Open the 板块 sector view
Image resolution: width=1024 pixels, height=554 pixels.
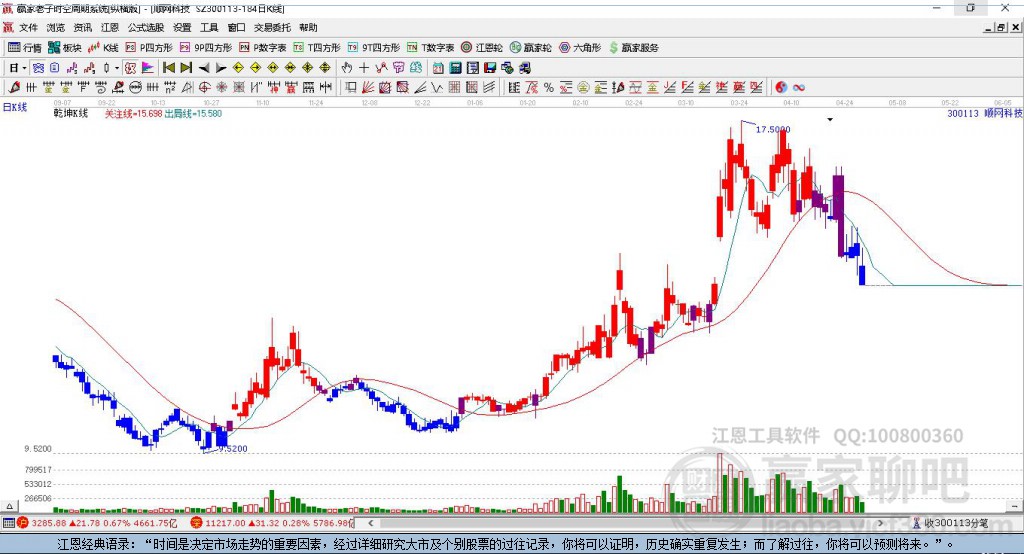(64, 48)
